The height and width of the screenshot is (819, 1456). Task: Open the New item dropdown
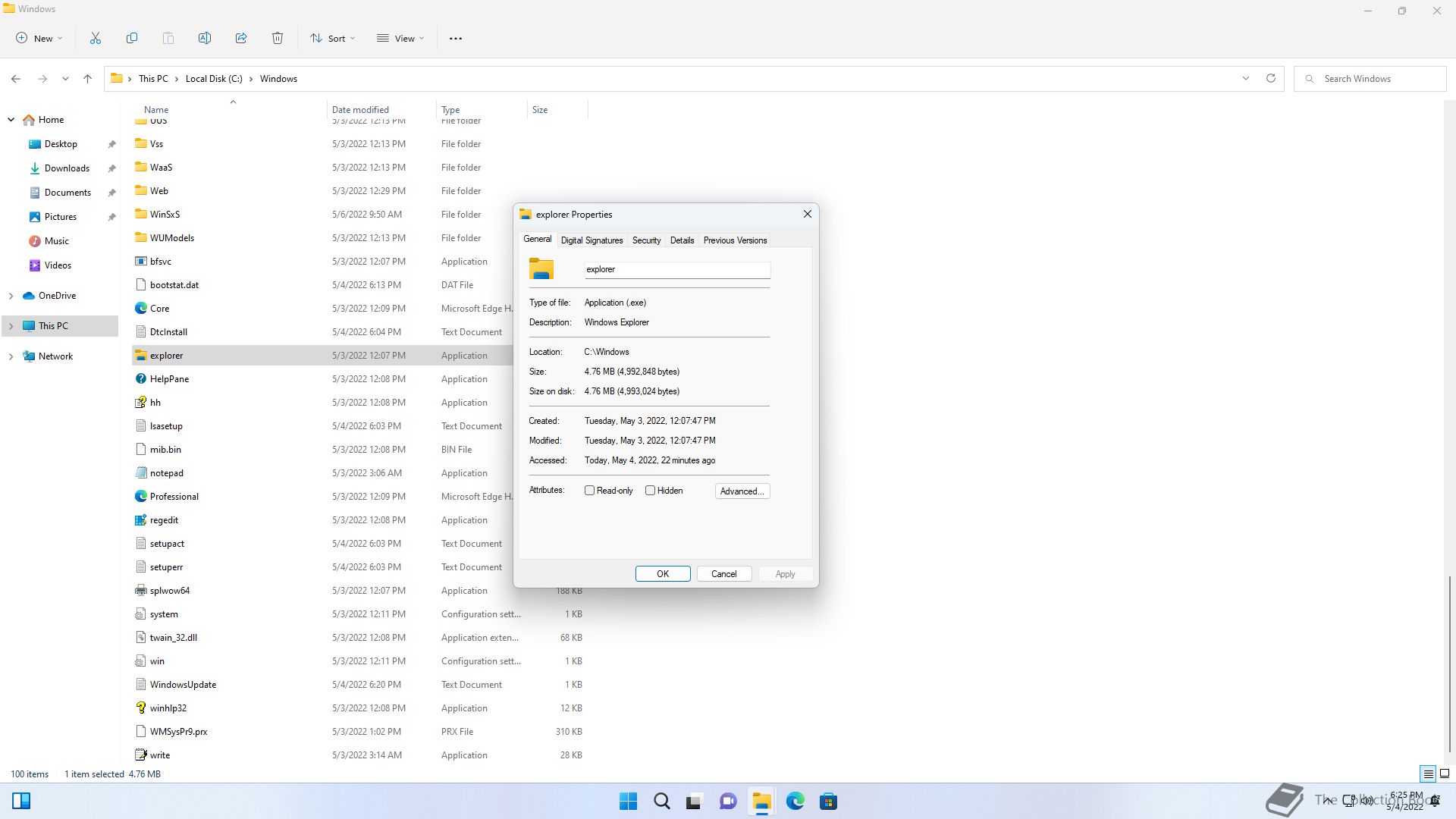39,39
